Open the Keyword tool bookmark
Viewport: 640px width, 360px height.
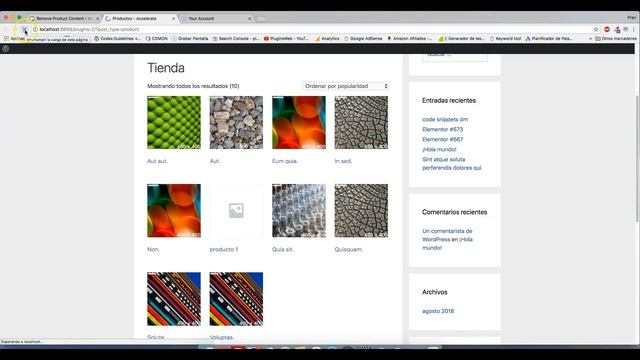[x=505, y=38]
